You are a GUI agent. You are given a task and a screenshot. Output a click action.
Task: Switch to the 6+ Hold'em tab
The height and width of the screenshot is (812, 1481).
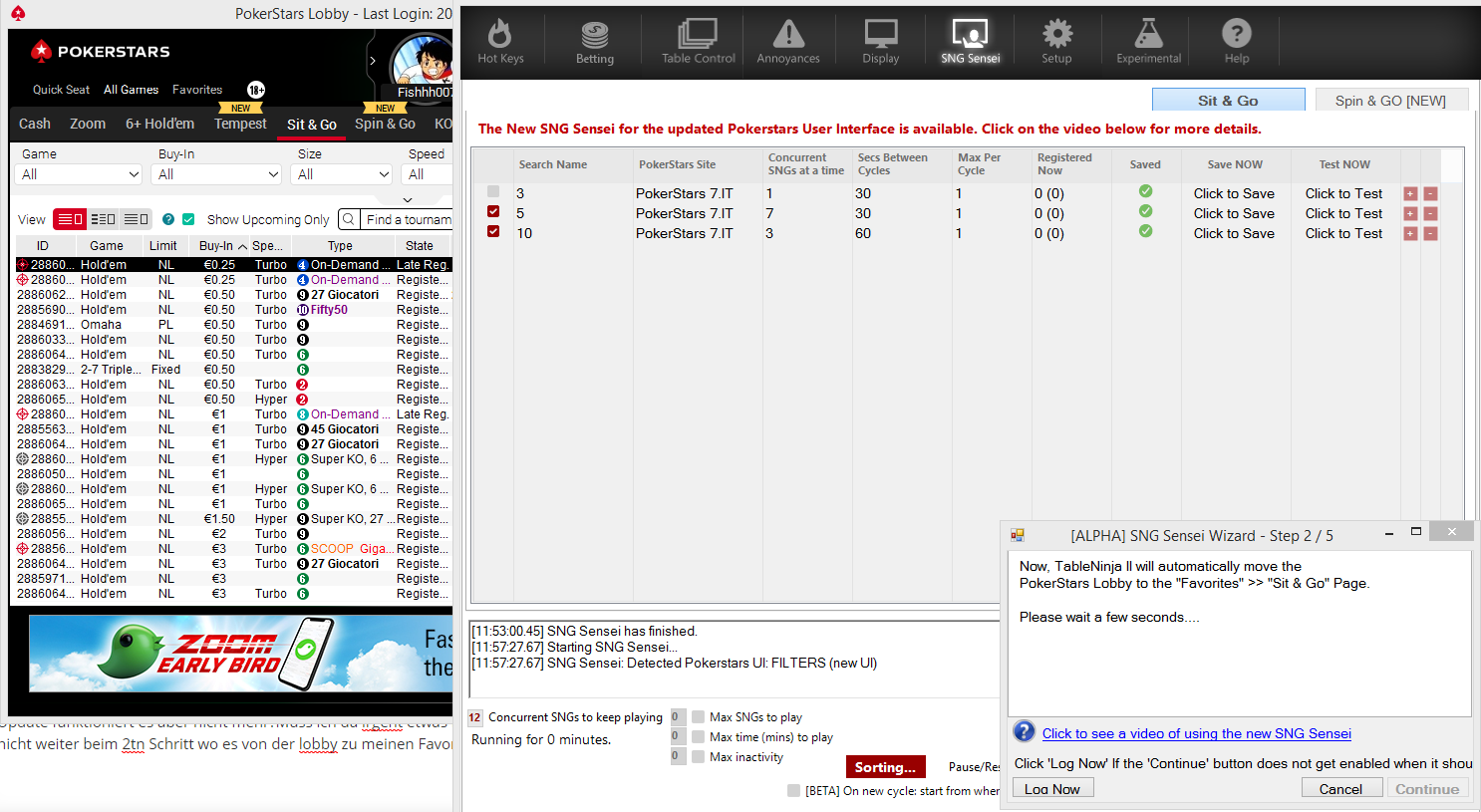click(159, 124)
